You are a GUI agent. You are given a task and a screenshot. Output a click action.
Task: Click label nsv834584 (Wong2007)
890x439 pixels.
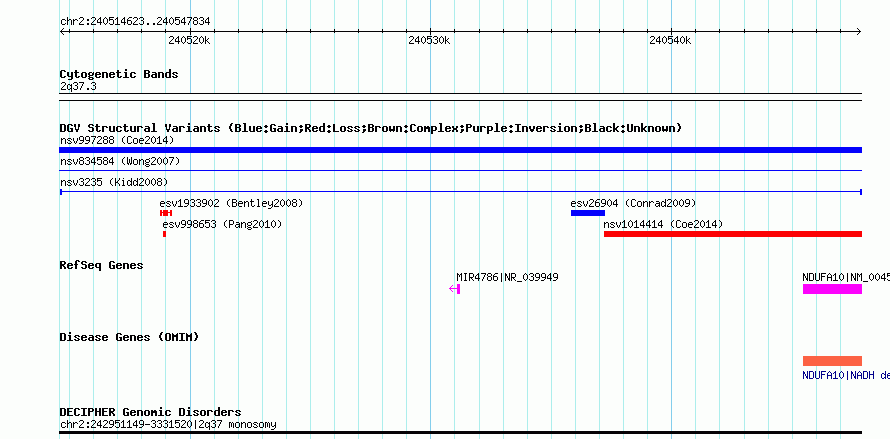coord(120,161)
